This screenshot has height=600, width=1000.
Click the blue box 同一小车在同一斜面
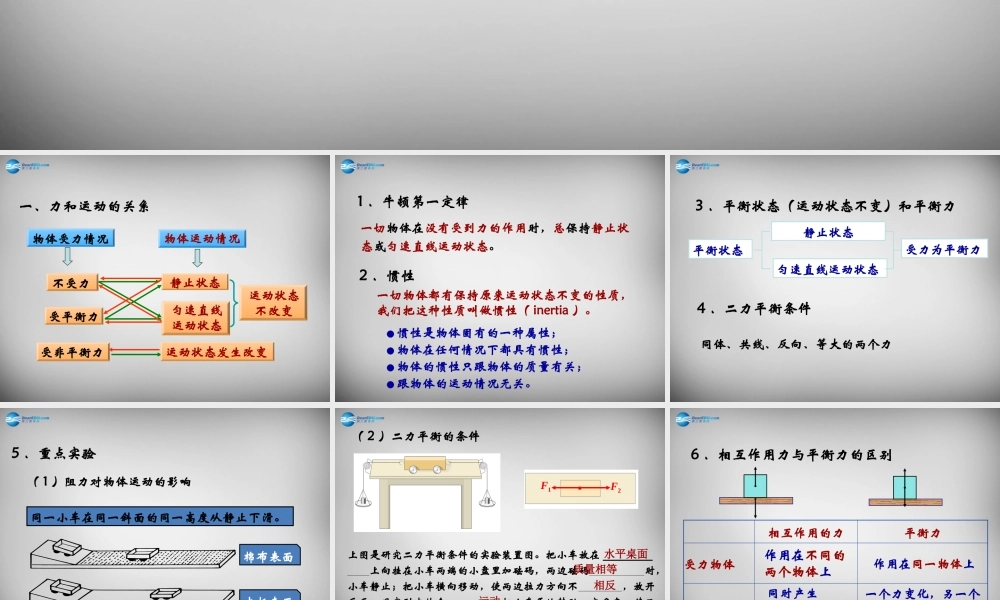160,516
